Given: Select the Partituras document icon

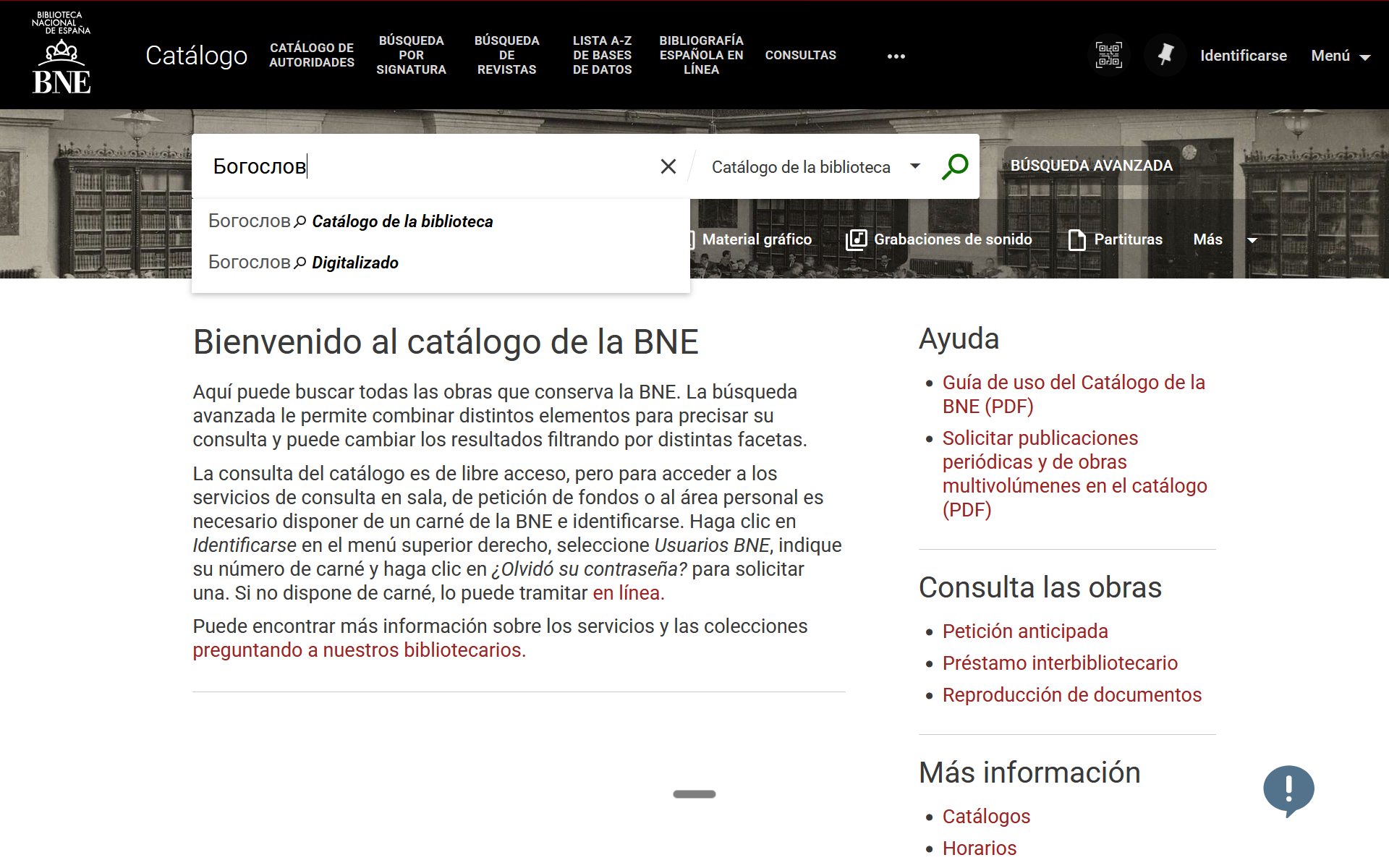Looking at the screenshot, I should 1076,239.
